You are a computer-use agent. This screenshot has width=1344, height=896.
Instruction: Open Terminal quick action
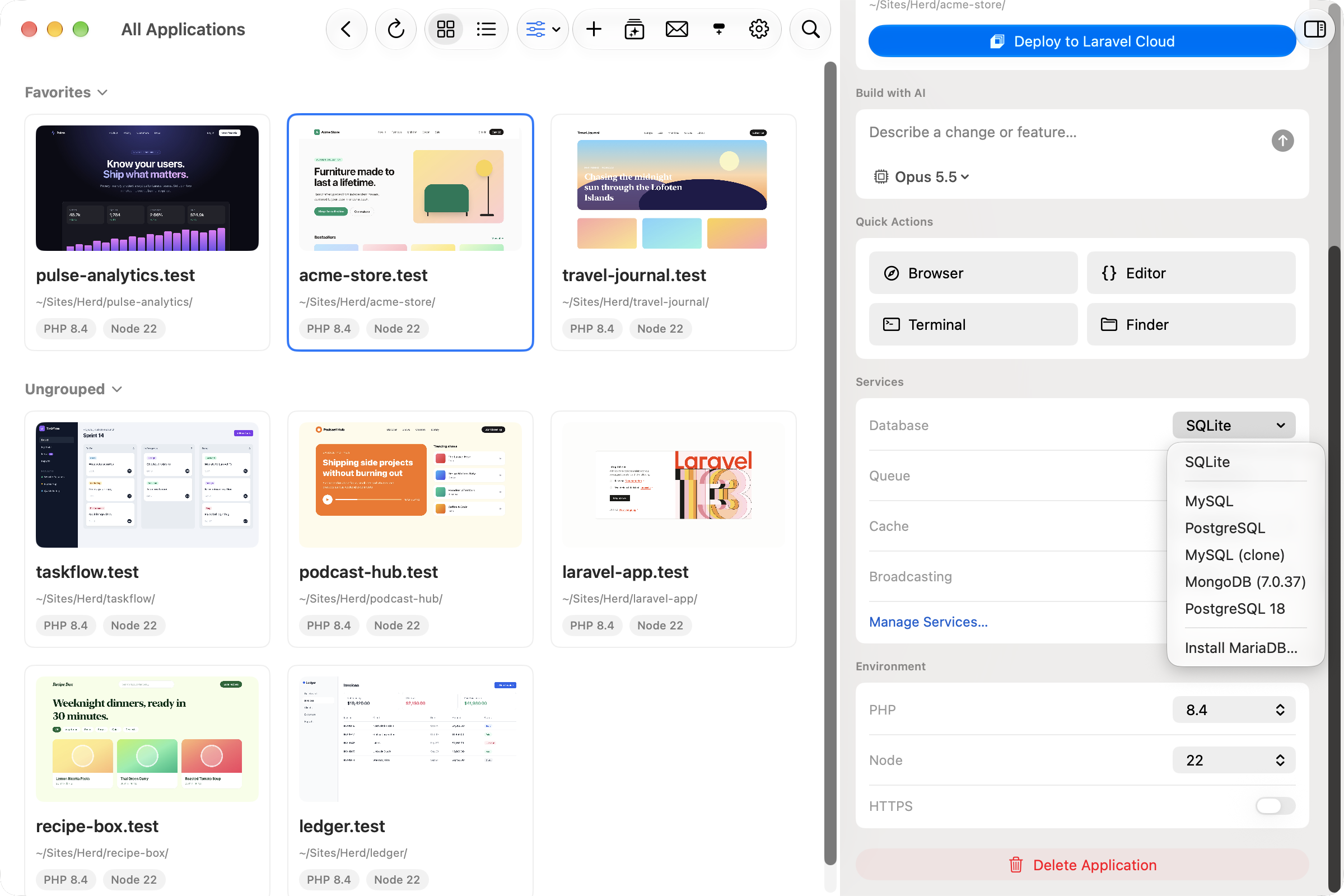[973, 325]
